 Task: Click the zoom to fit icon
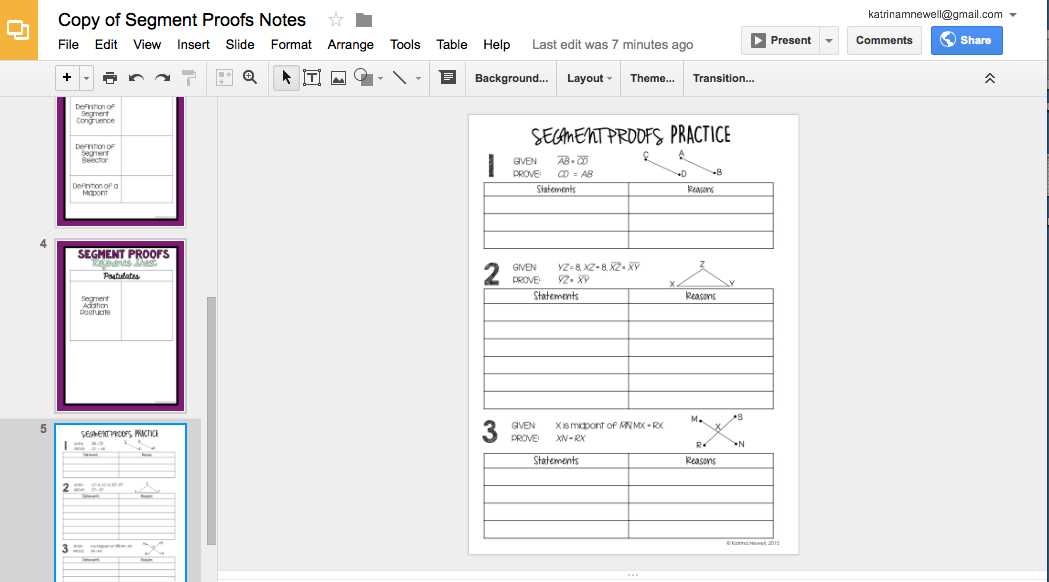224,78
